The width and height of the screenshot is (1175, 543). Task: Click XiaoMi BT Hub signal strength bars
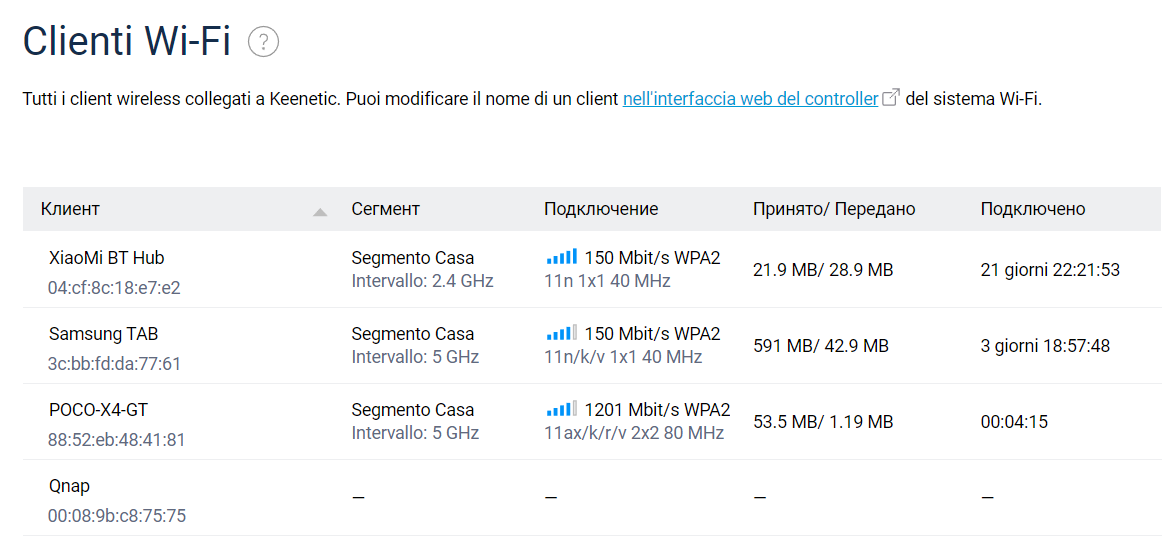[x=561, y=257]
